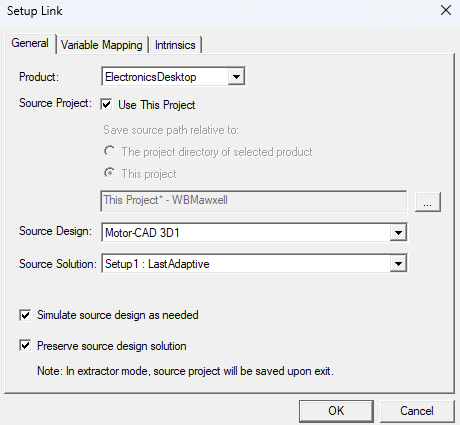Click the Setup1 : LastAdaptive solution box
Screen dimensions: 460x425
[254, 264]
